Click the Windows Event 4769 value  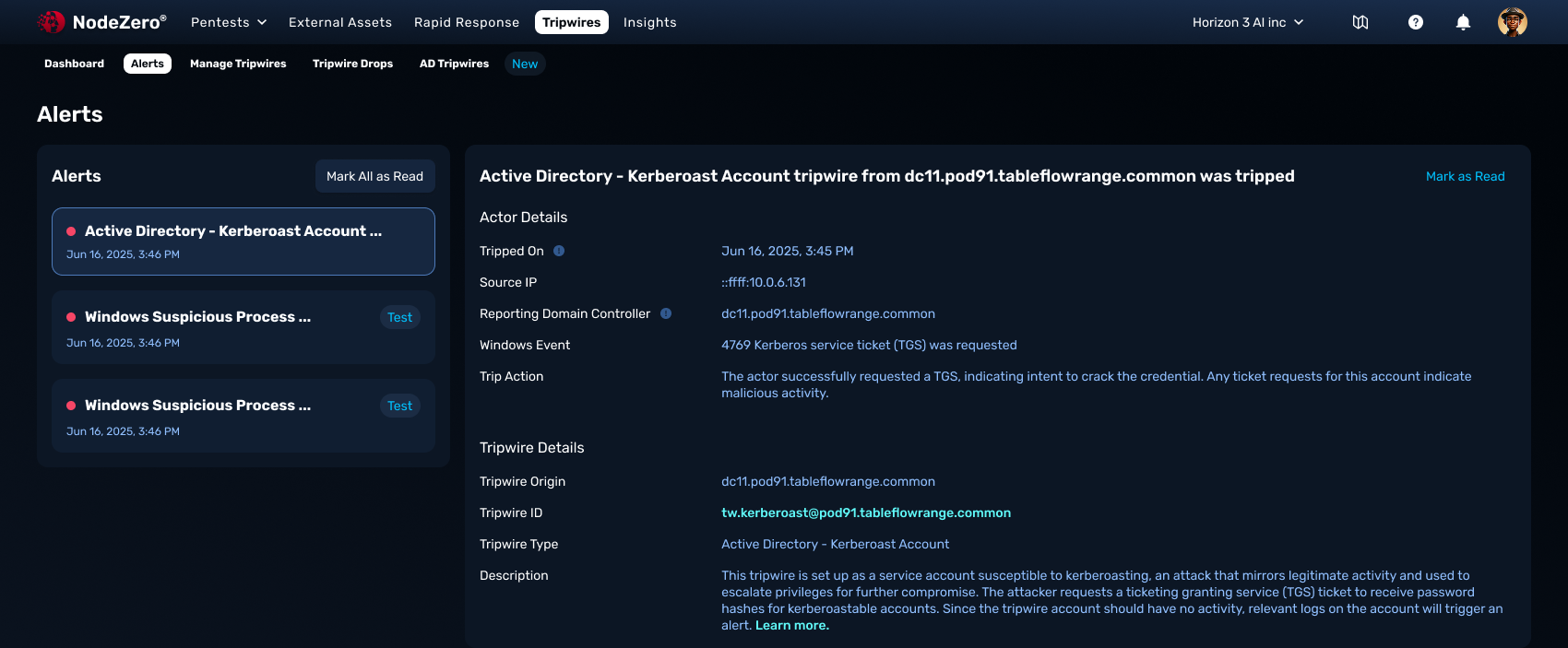click(869, 345)
